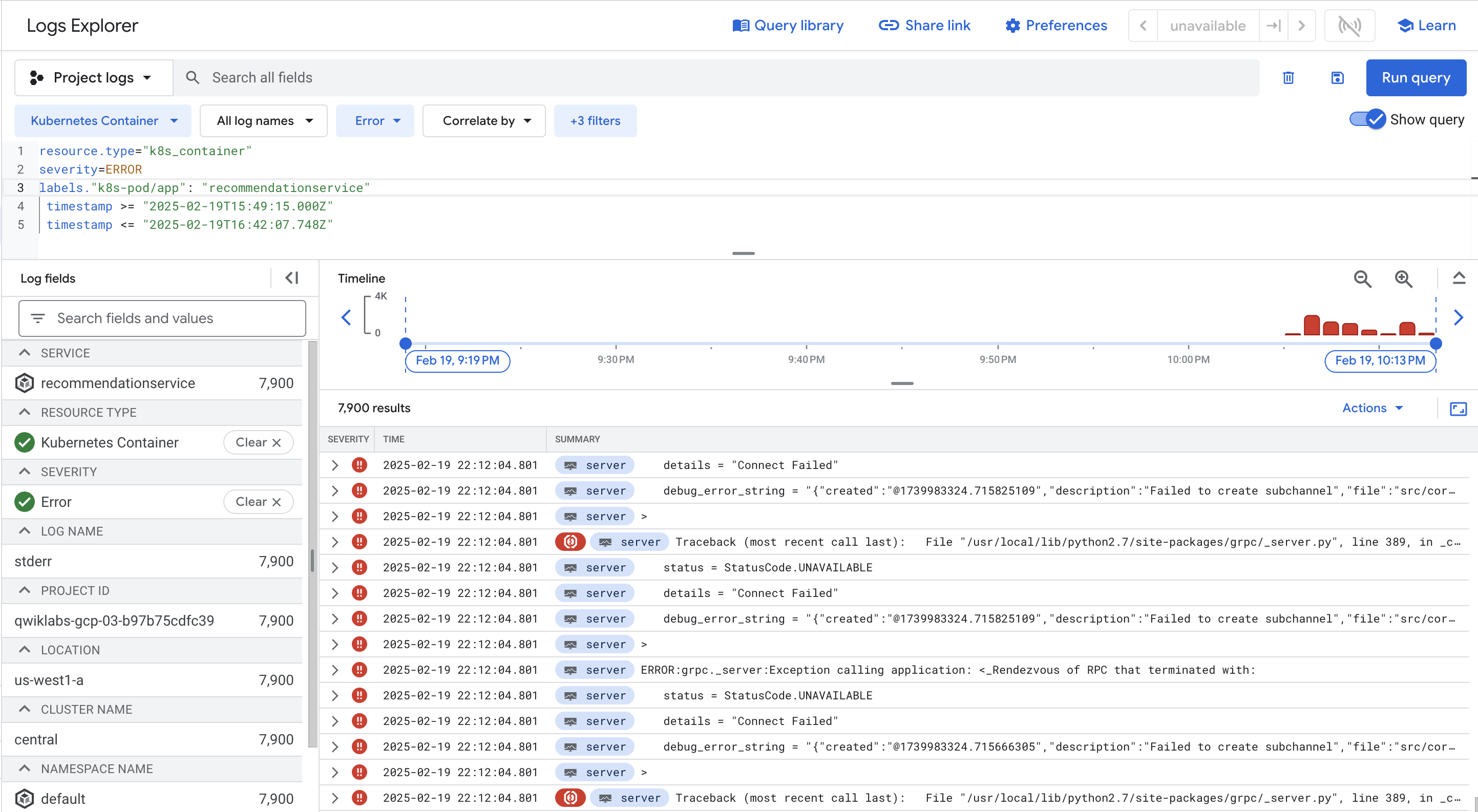Shift the timeline forward
This screenshot has width=1478, height=812.
coord(1458,317)
